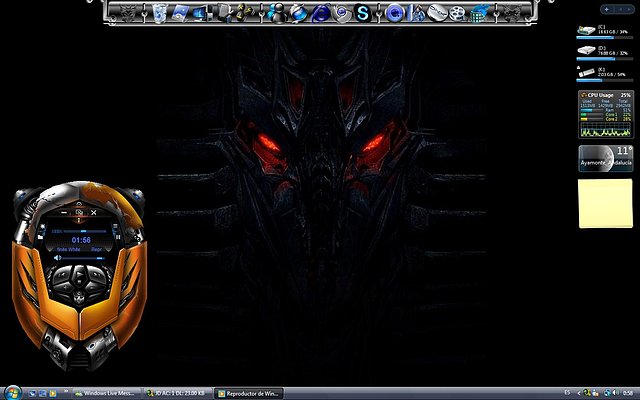640x400 pixels.
Task: Open the blue shopping basket dock icon
Action: (x=479, y=13)
